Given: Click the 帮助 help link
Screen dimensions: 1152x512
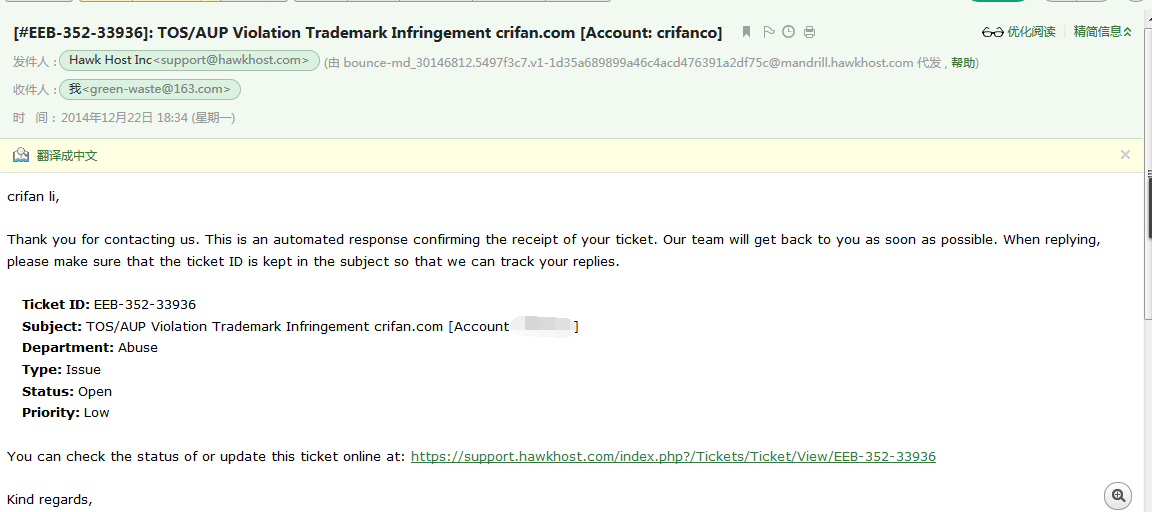Looking at the screenshot, I should coord(962,63).
